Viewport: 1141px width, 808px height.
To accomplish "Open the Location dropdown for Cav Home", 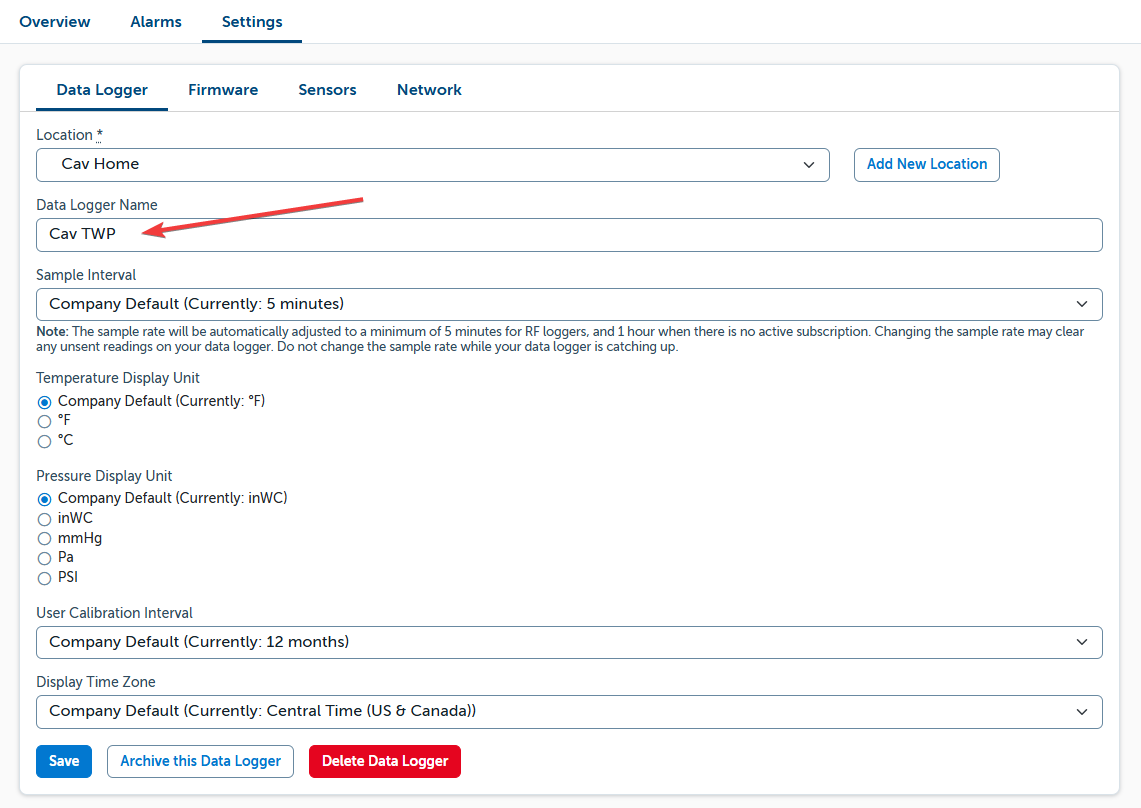I will click(432, 164).
